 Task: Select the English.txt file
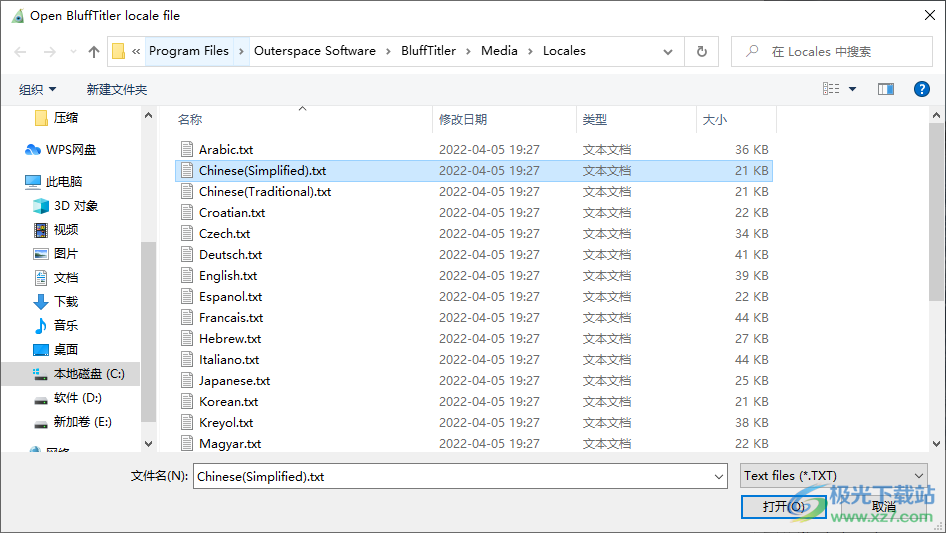[x=228, y=276]
